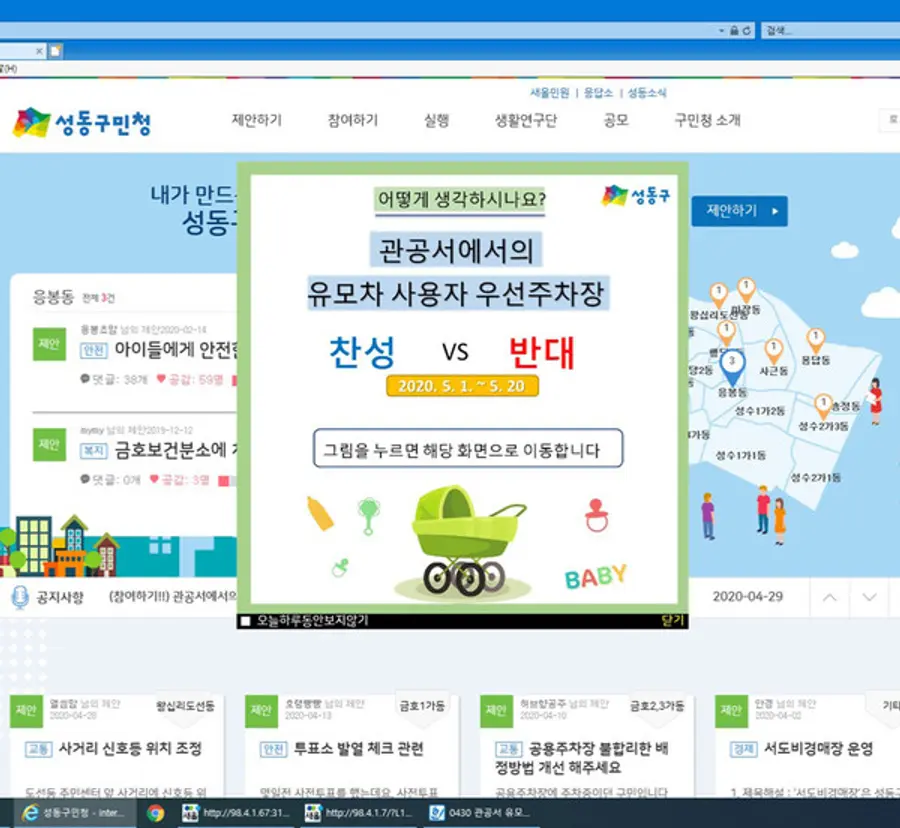Click the 성동구민청 logo in the header
Screen dimensions: 900x828
(82, 122)
